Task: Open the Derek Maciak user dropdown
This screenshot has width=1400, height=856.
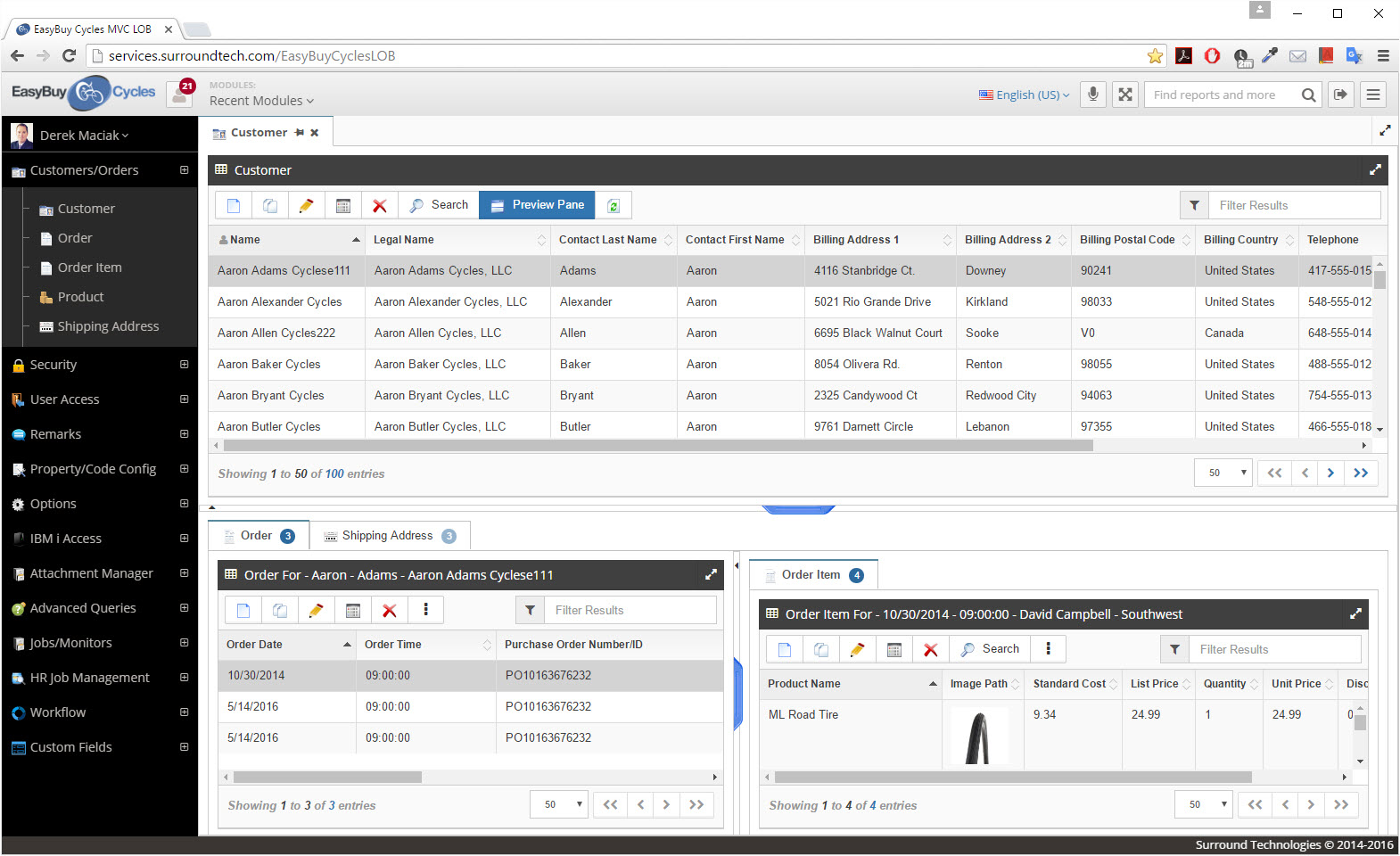Action: pyautogui.click(x=84, y=136)
